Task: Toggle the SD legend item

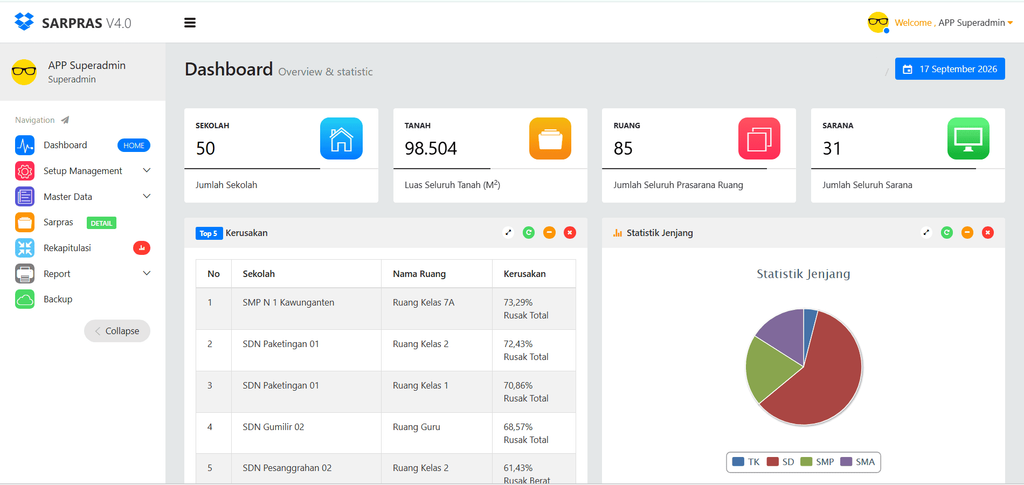Action: (781, 462)
